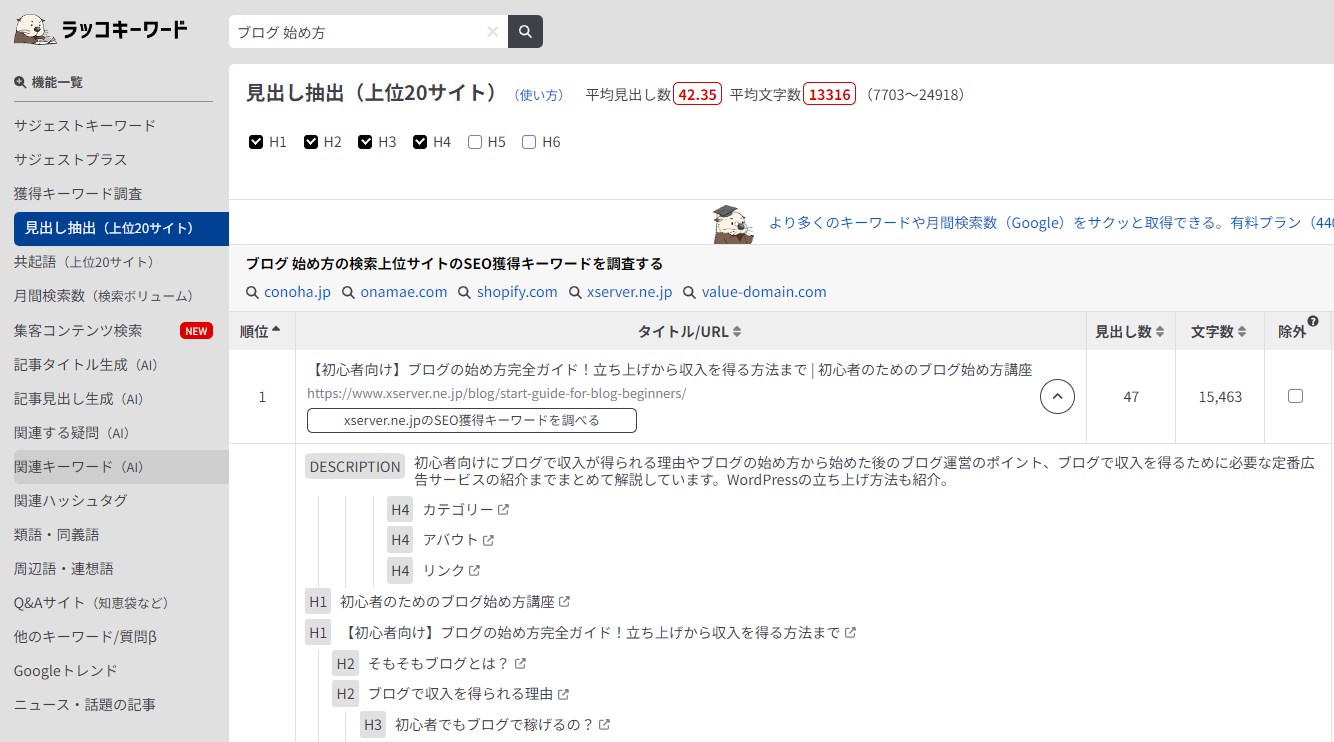Open サジェストプラス in sidebar

[x=70, y=160]
